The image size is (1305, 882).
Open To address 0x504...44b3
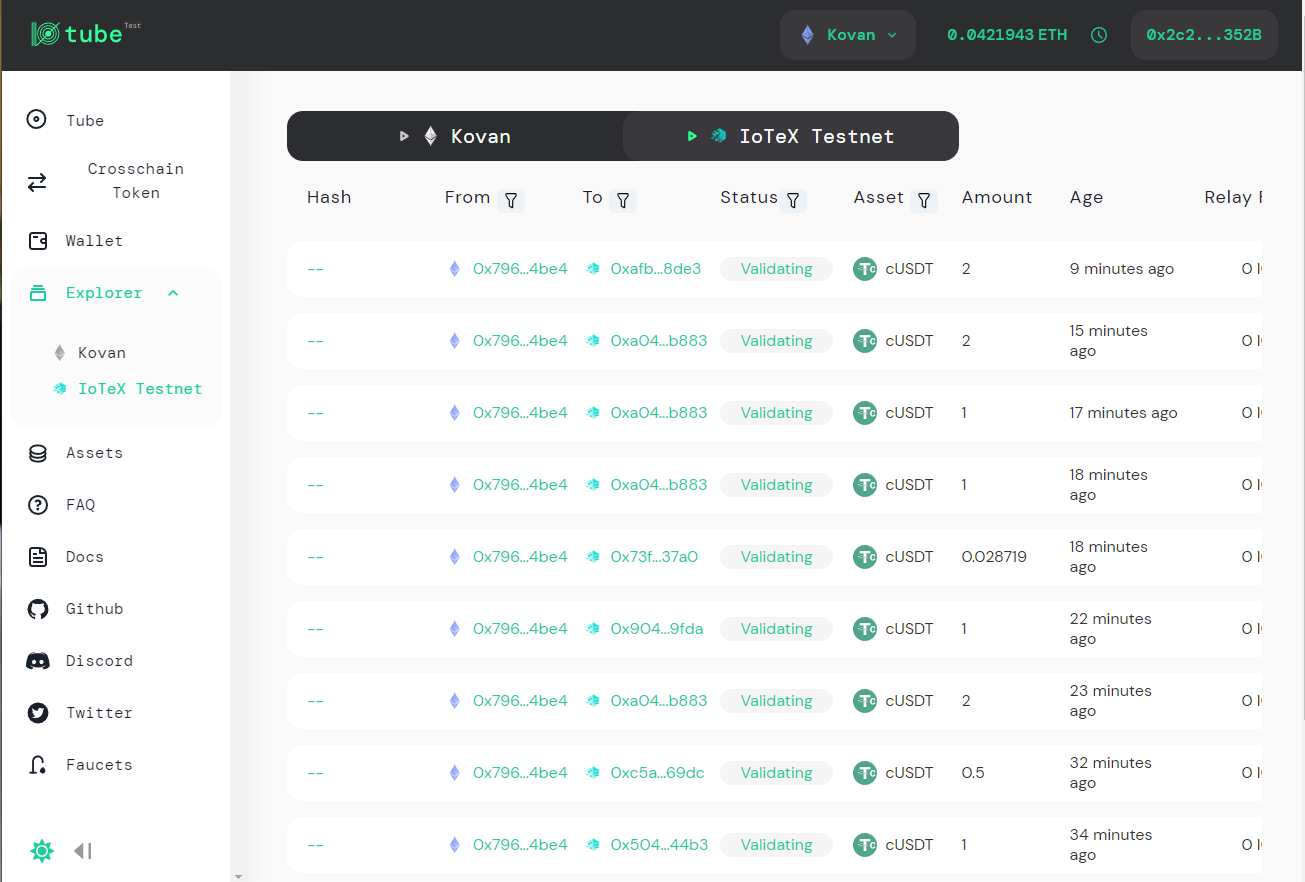pyautogui.click(x=659, y=845)
